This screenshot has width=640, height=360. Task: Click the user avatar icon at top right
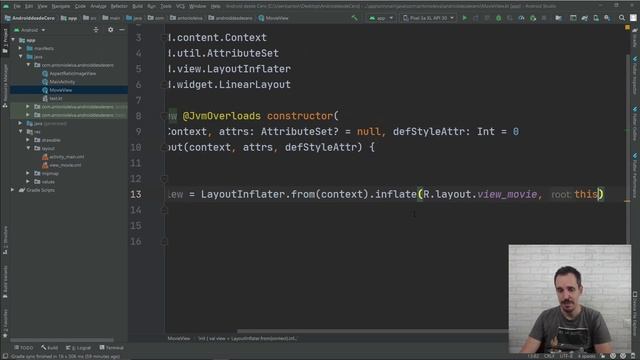633,18
